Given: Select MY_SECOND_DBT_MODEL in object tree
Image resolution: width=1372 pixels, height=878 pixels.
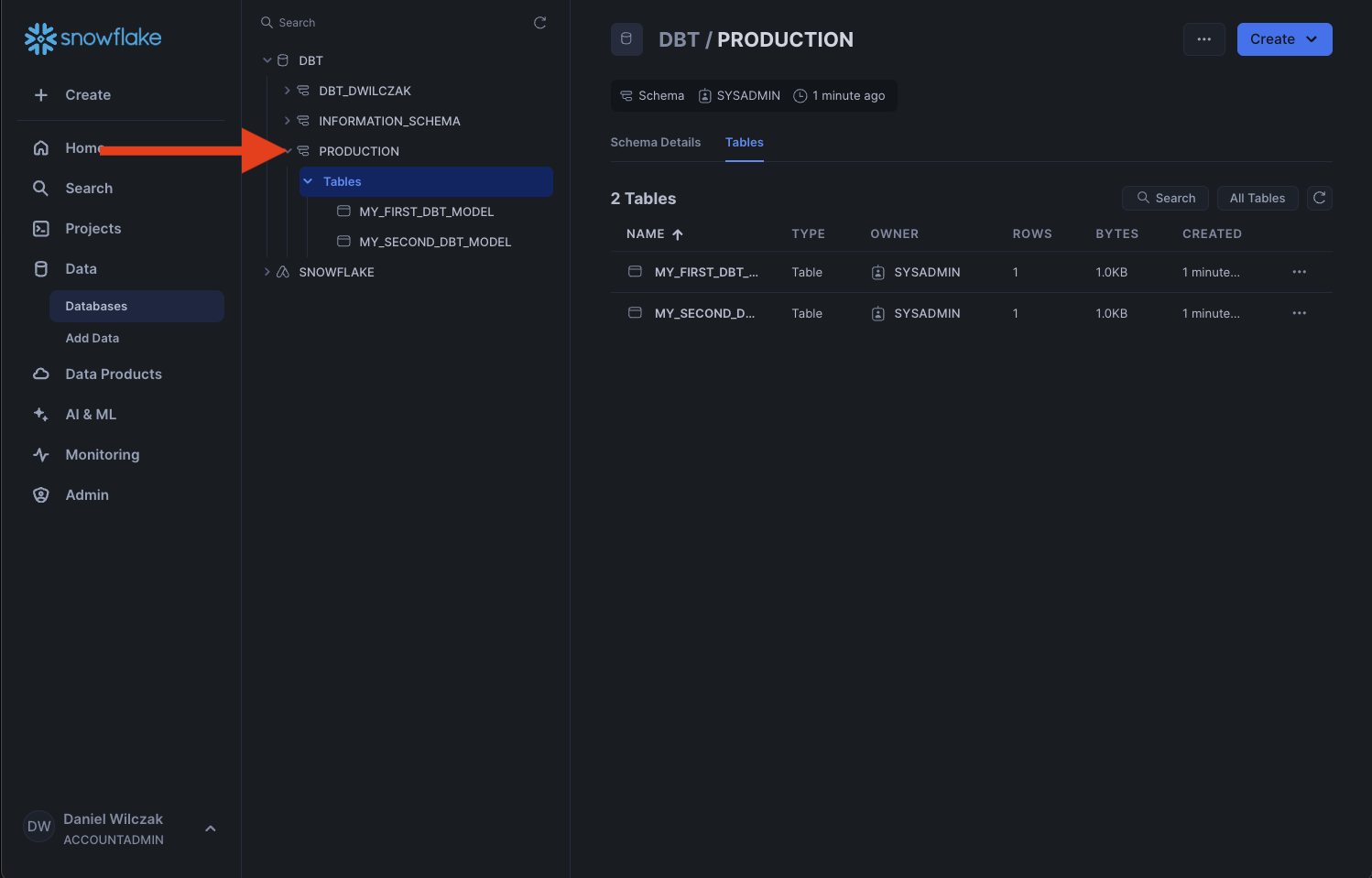Looking at the screenshot, I should pos(435,242).
